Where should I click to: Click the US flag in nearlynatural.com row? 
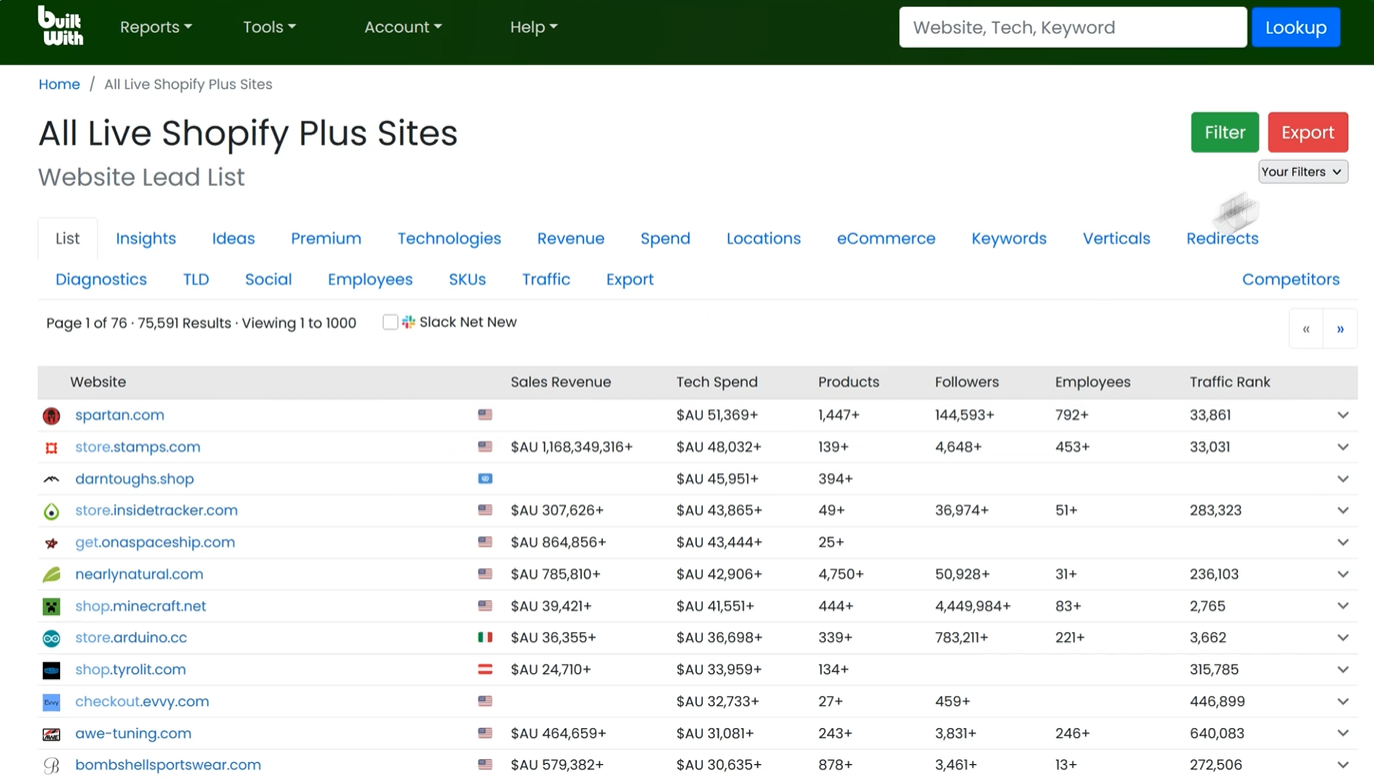point(485,574)
